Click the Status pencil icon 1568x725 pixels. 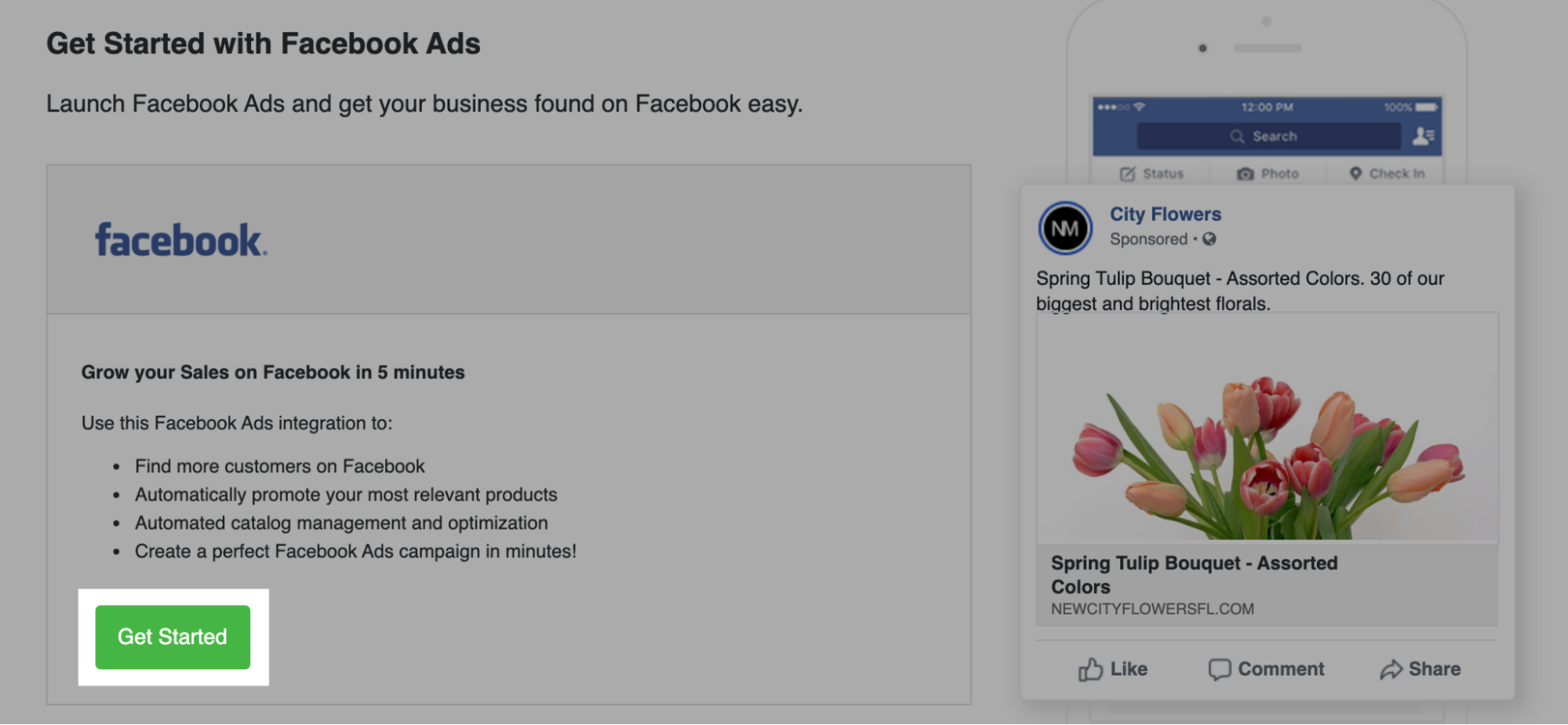1126,173
